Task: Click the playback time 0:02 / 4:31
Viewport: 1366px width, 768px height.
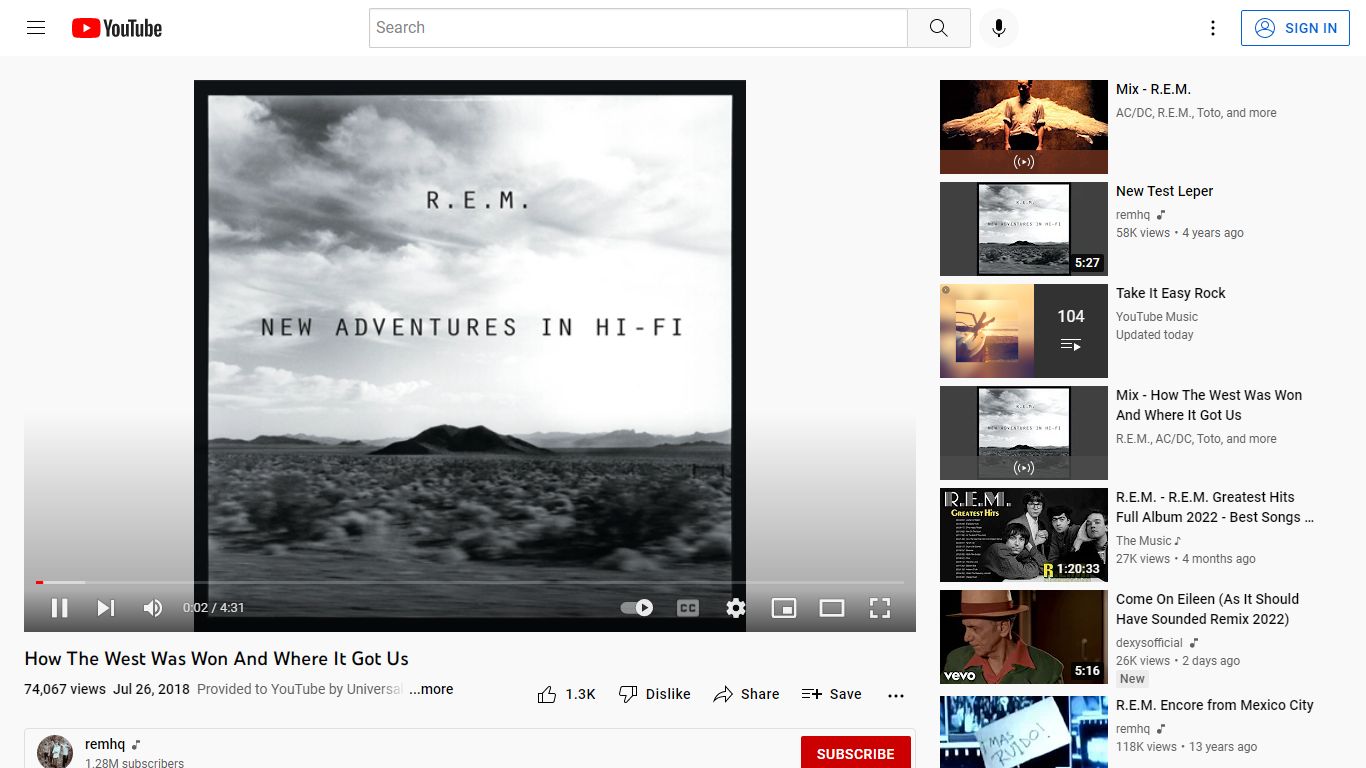Action: click(214, 608)
